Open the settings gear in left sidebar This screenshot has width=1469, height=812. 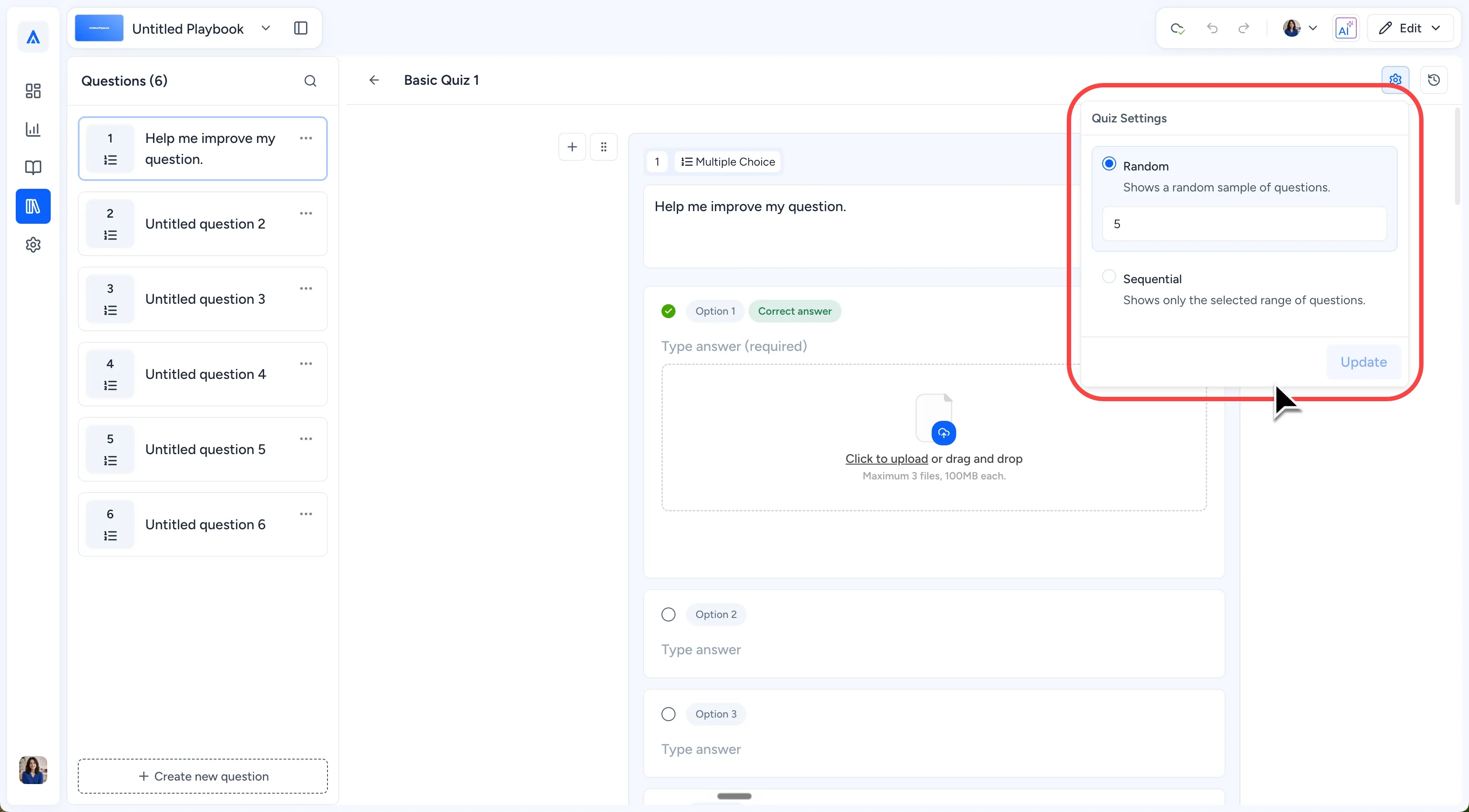[33, 245]
